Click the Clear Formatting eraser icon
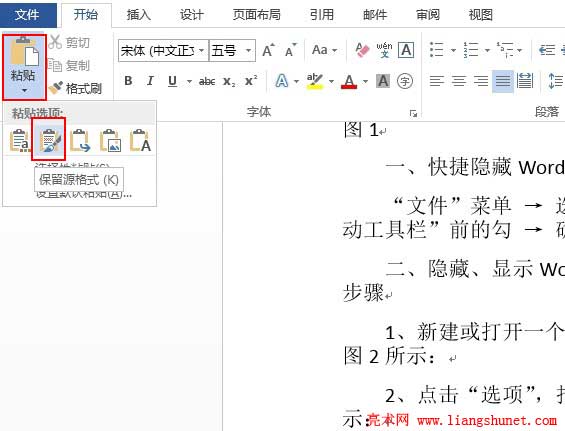The width and height of the screenshot is (565, 431). click(x=362, y=50)
